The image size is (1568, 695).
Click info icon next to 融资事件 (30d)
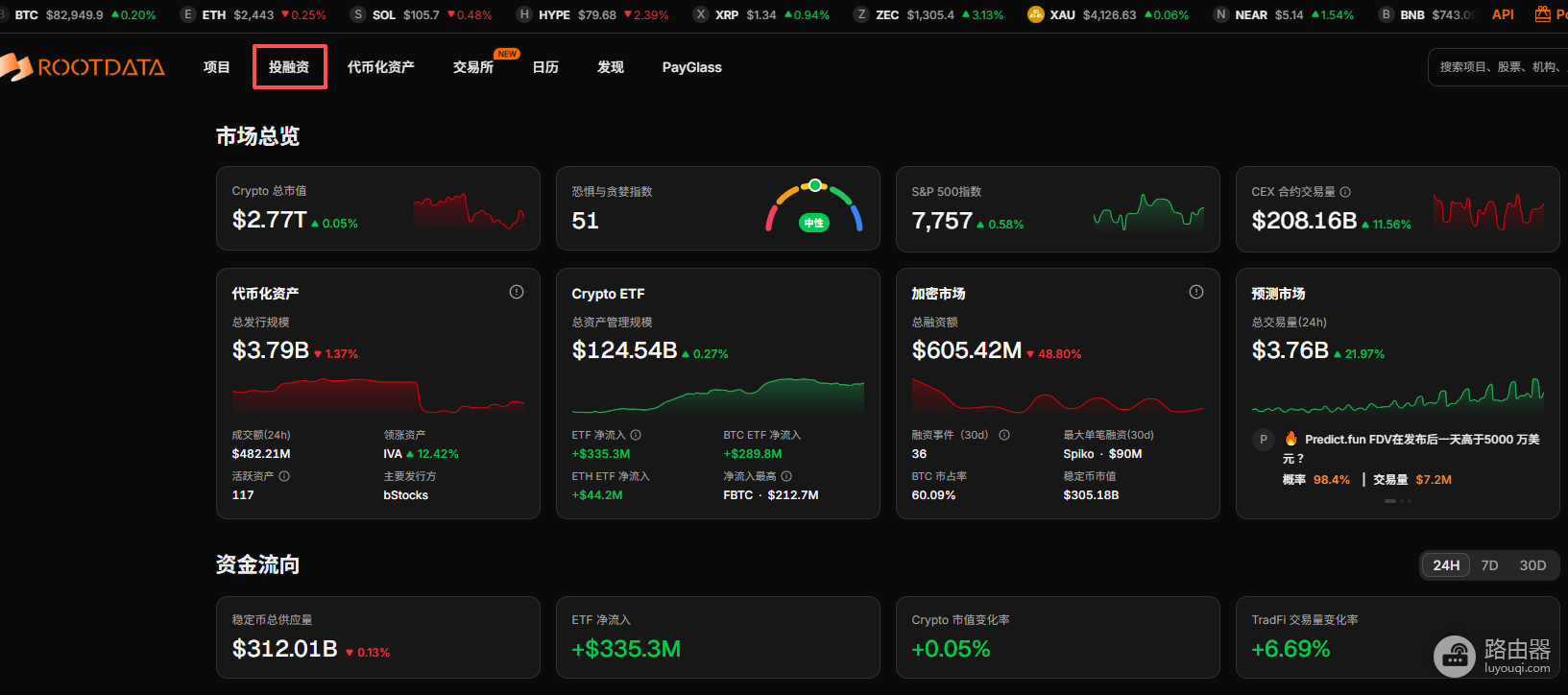point(1004,435)
